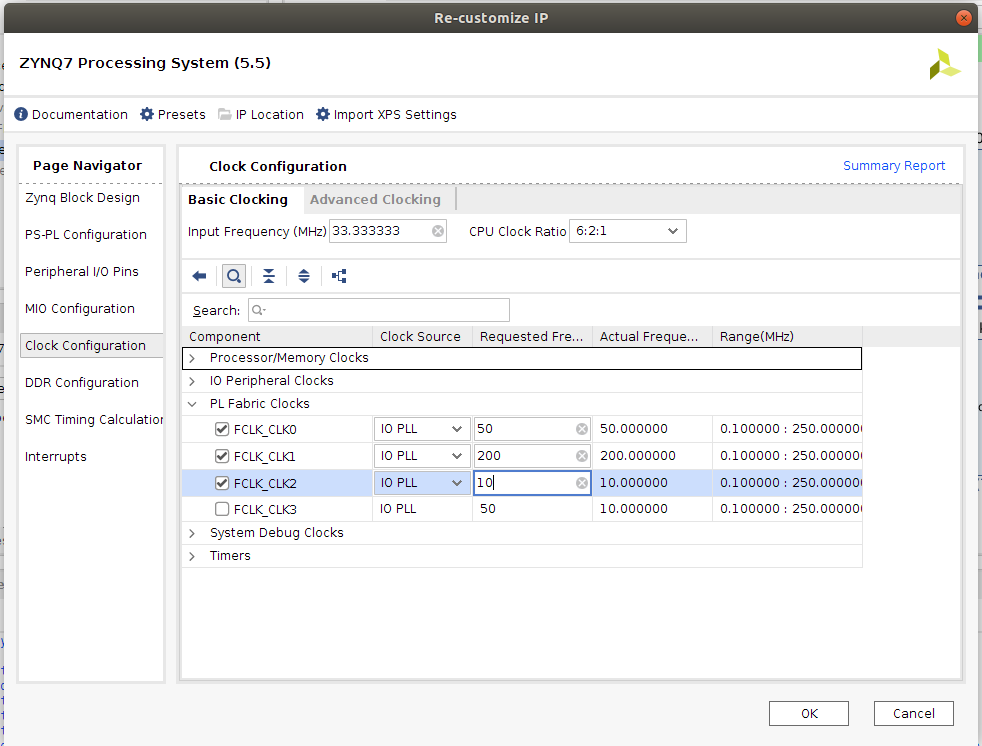Screen dimensions: 982x746
Task: Clear the FCLK_CLK0 requested frequency field
Action: tap(581, 429)
